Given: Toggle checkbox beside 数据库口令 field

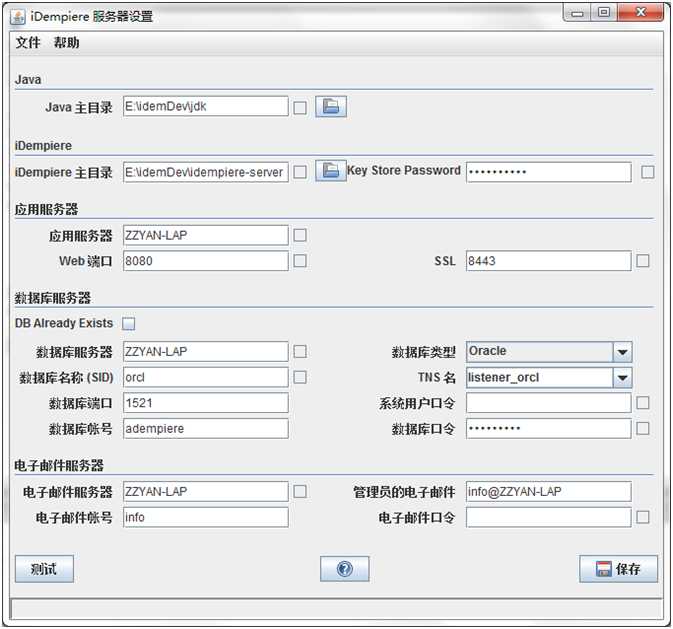Looking at the screenshot, I should point(643,428).
